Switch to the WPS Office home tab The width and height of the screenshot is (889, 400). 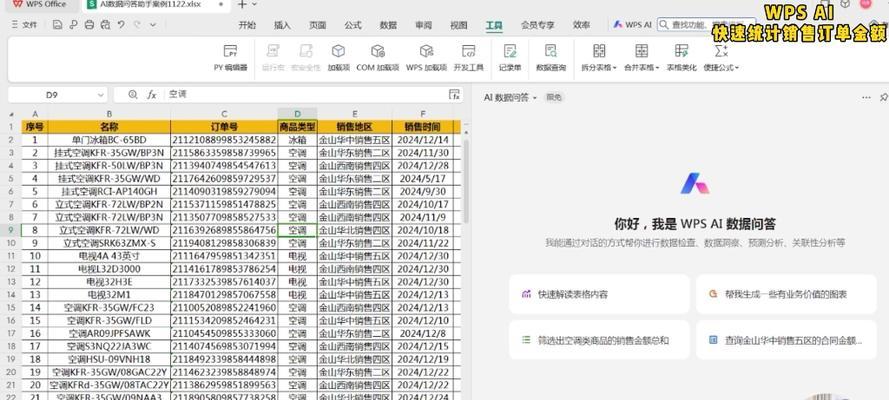[x=40, y=5]
